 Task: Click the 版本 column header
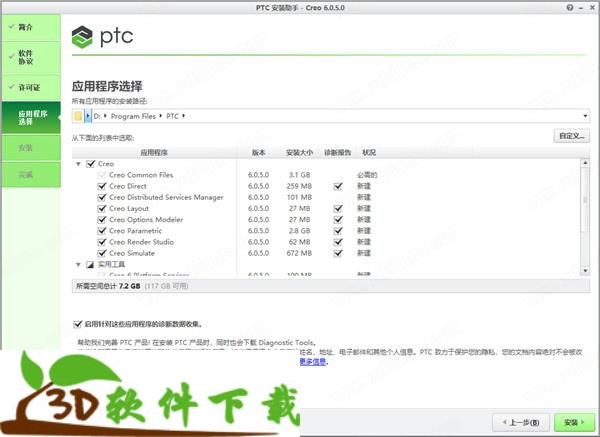tap(259, 152)
